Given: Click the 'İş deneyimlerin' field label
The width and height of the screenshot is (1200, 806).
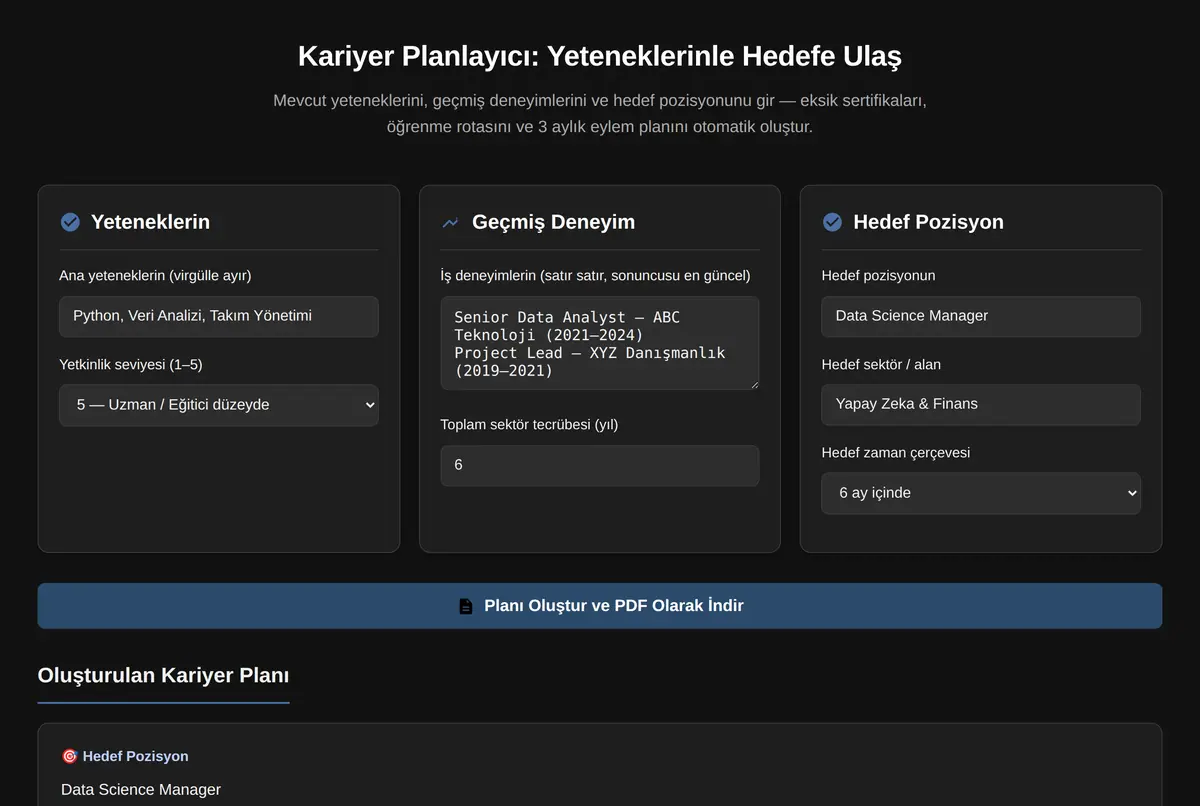Looking at the screenshot, I should (595, 275).
